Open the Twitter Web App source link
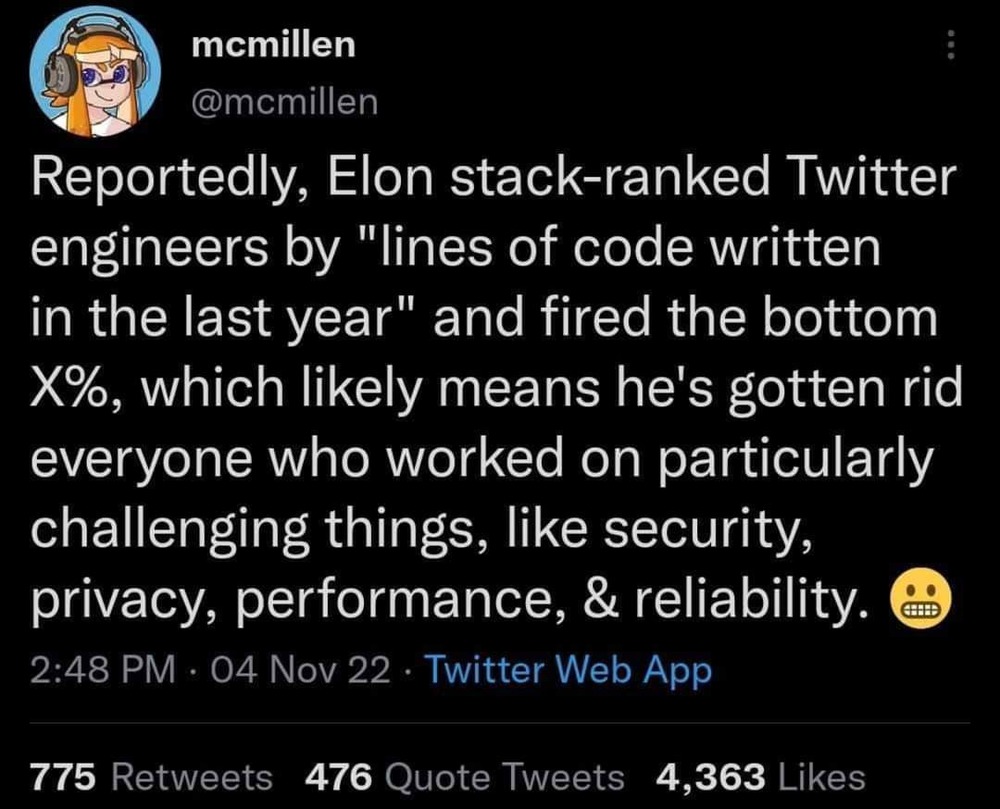The width and height of the screenshot is (1000, 809). click(x=568, y=669)
